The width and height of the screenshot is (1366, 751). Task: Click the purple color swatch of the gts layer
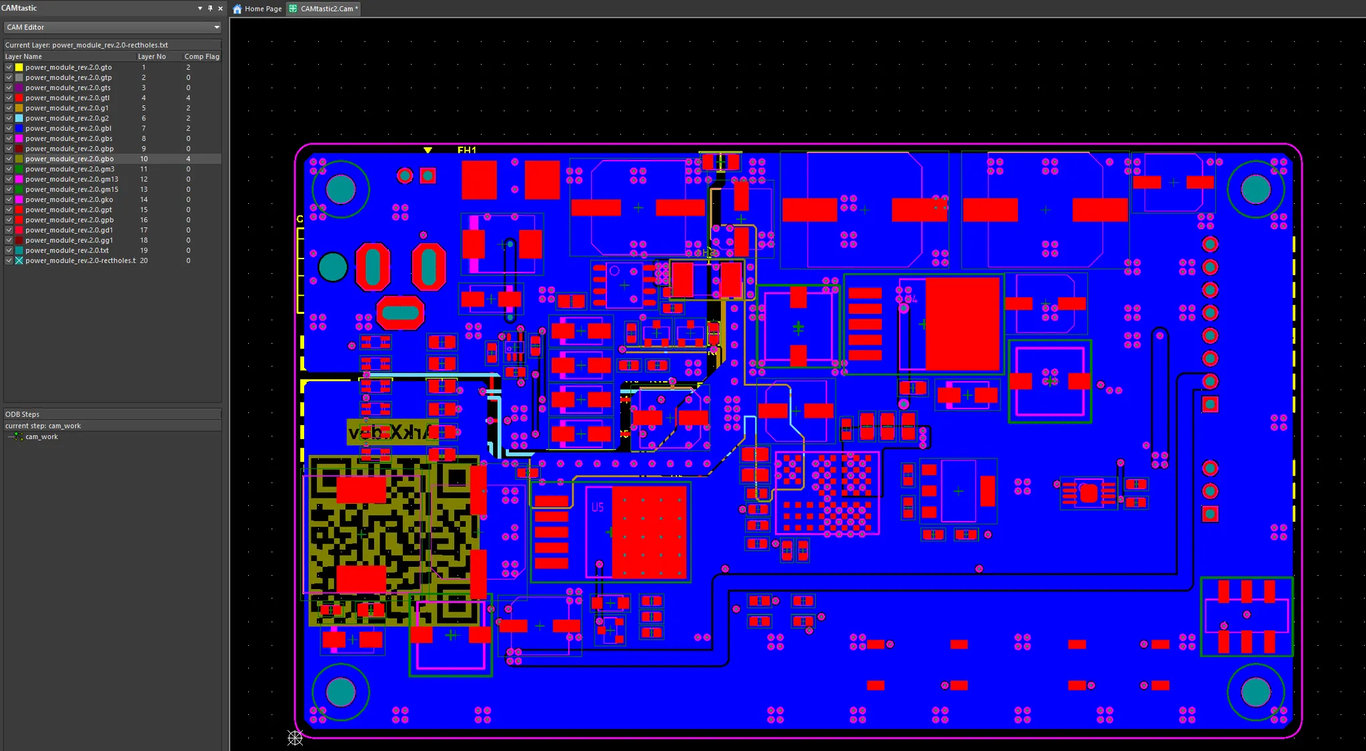point(19,88)
